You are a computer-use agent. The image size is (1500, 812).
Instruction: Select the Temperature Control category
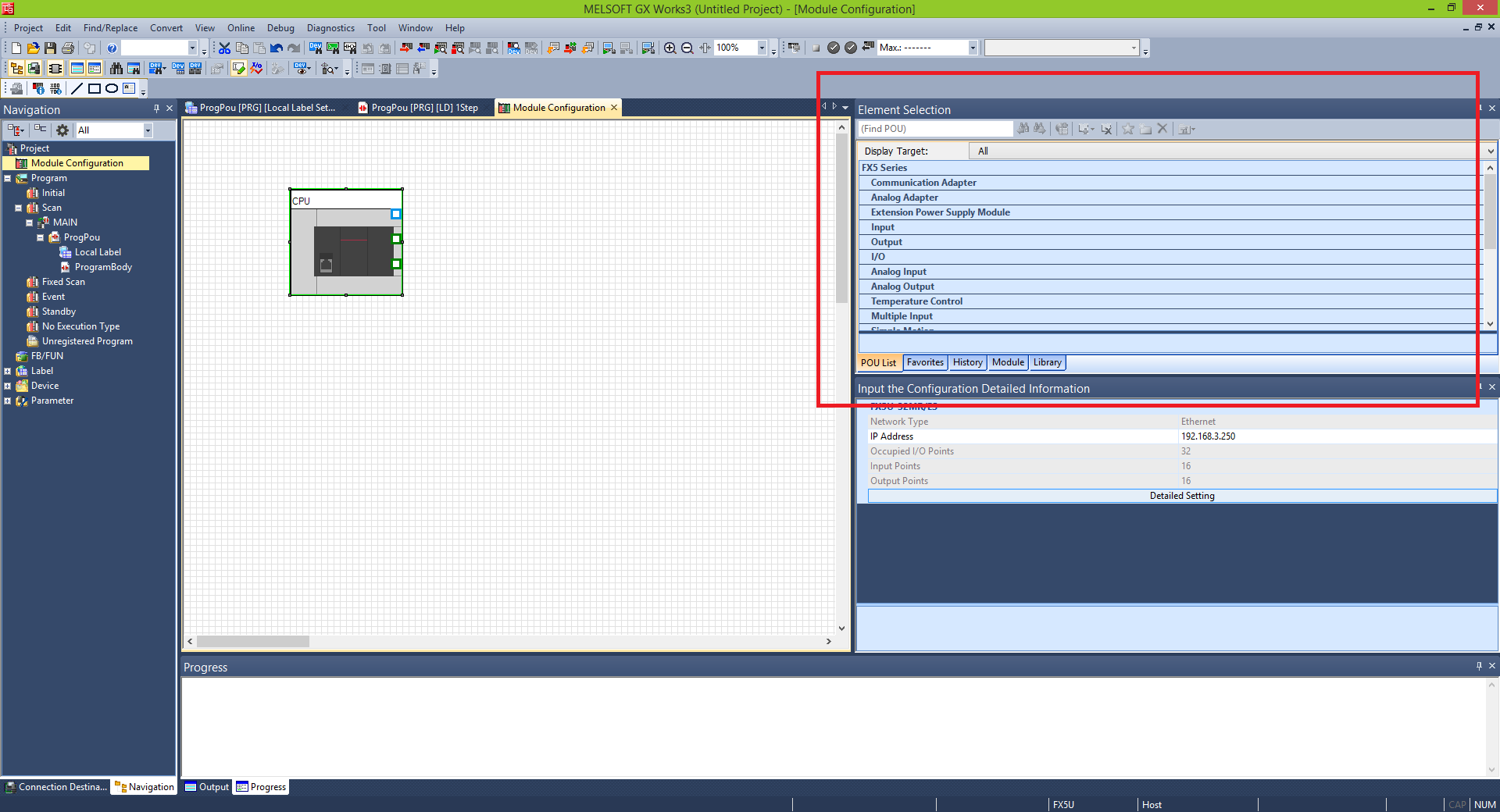pos(916,301)
